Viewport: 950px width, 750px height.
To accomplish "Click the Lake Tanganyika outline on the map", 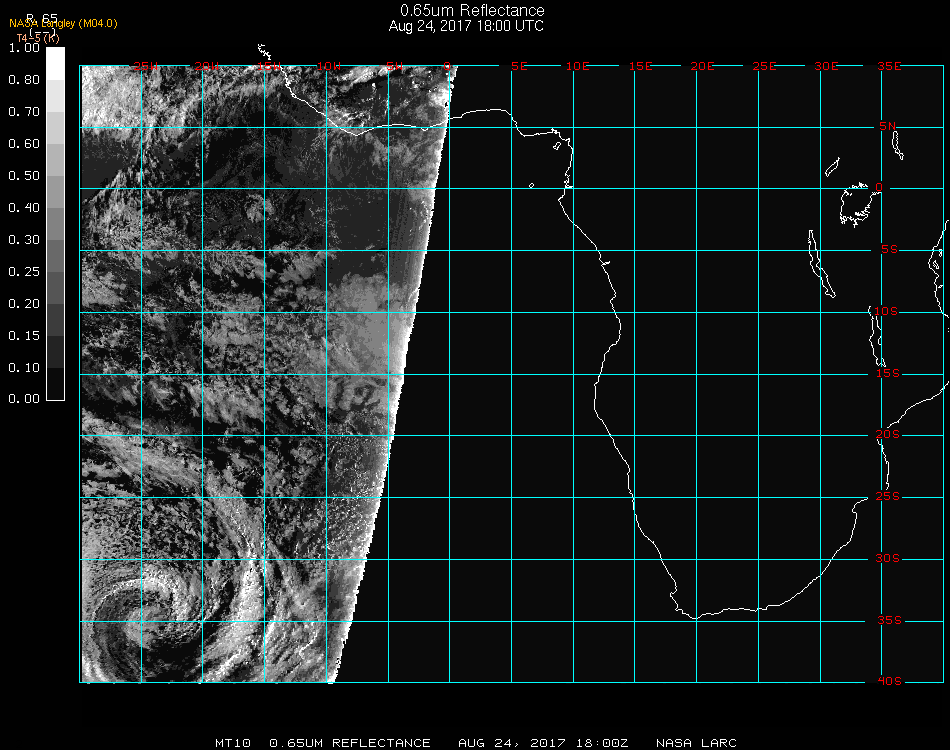I will coord(821,264).
